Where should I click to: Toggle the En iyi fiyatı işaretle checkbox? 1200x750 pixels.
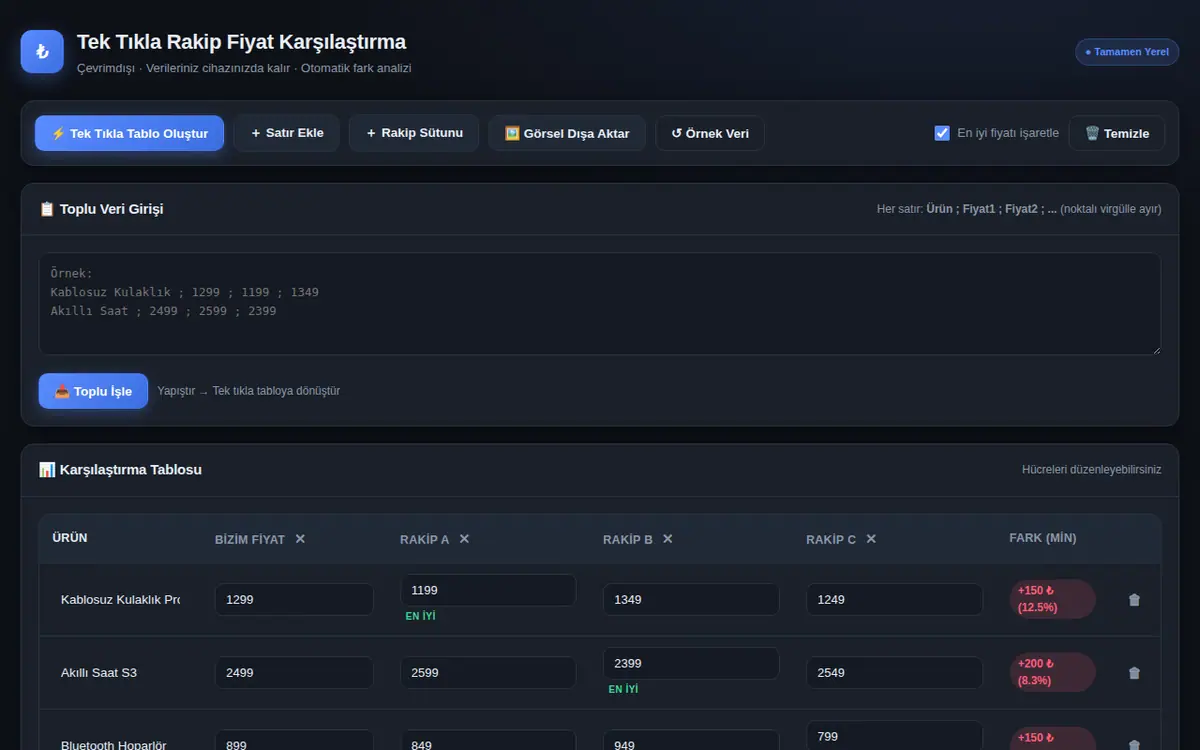(x=942, y=133)
